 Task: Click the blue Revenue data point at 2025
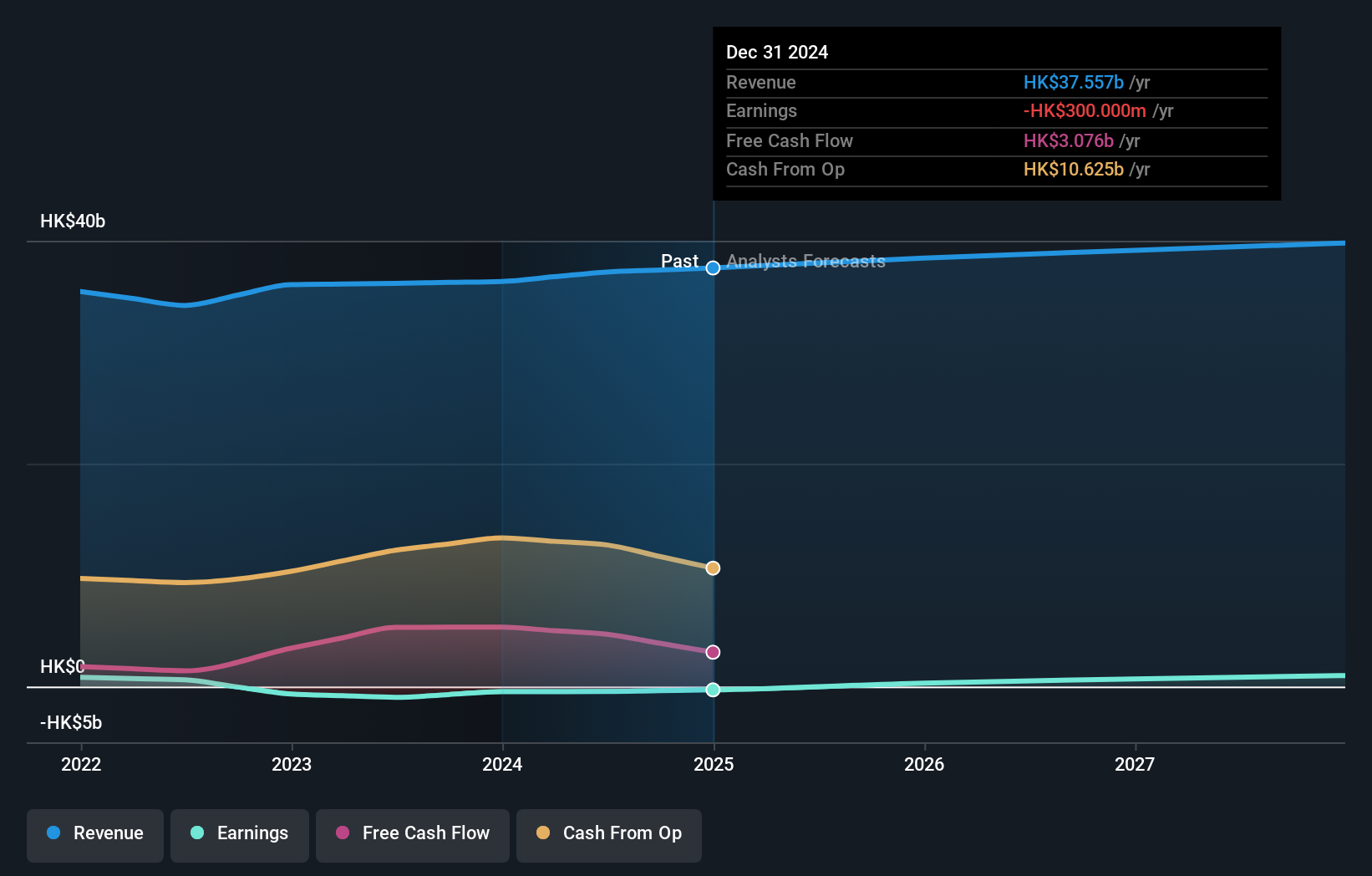[713, 268]
